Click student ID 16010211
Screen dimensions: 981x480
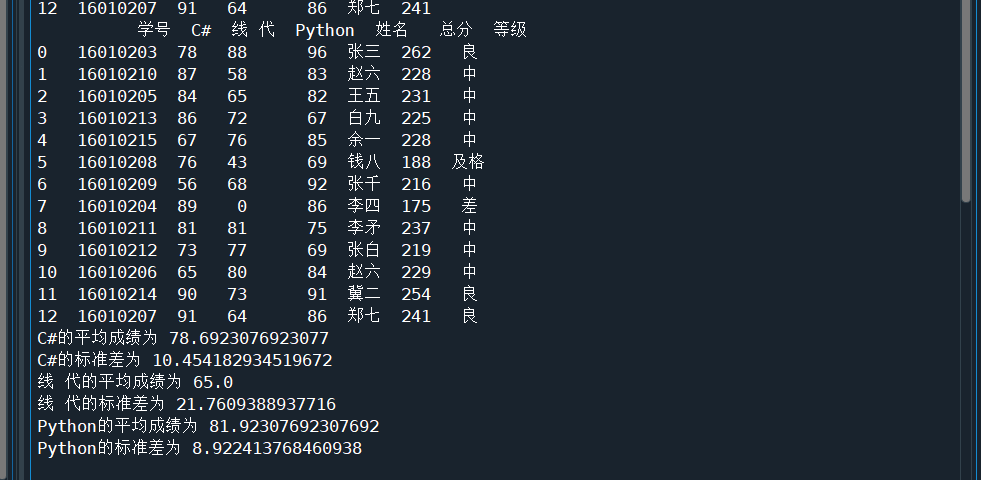point(117,228)
